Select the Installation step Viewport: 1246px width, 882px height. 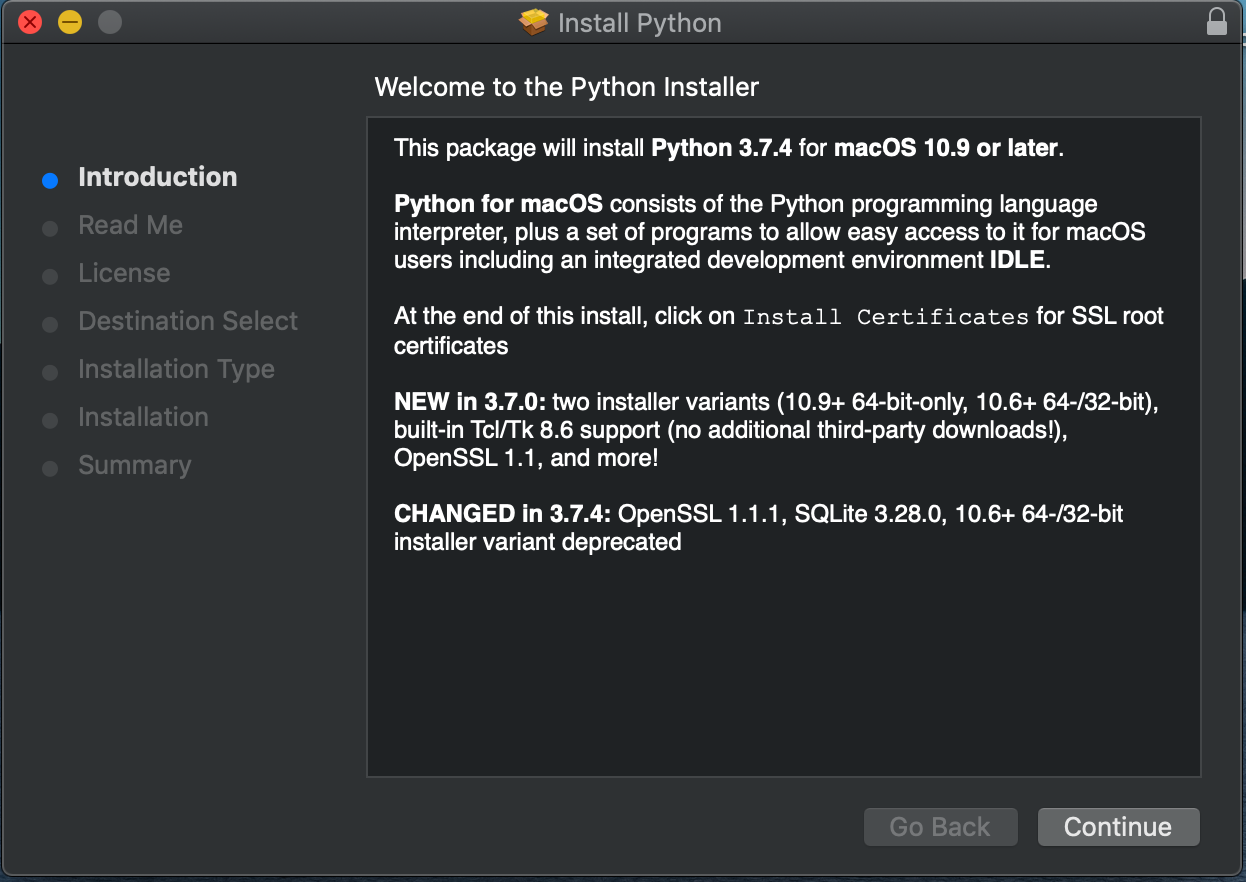click(143, 417)
